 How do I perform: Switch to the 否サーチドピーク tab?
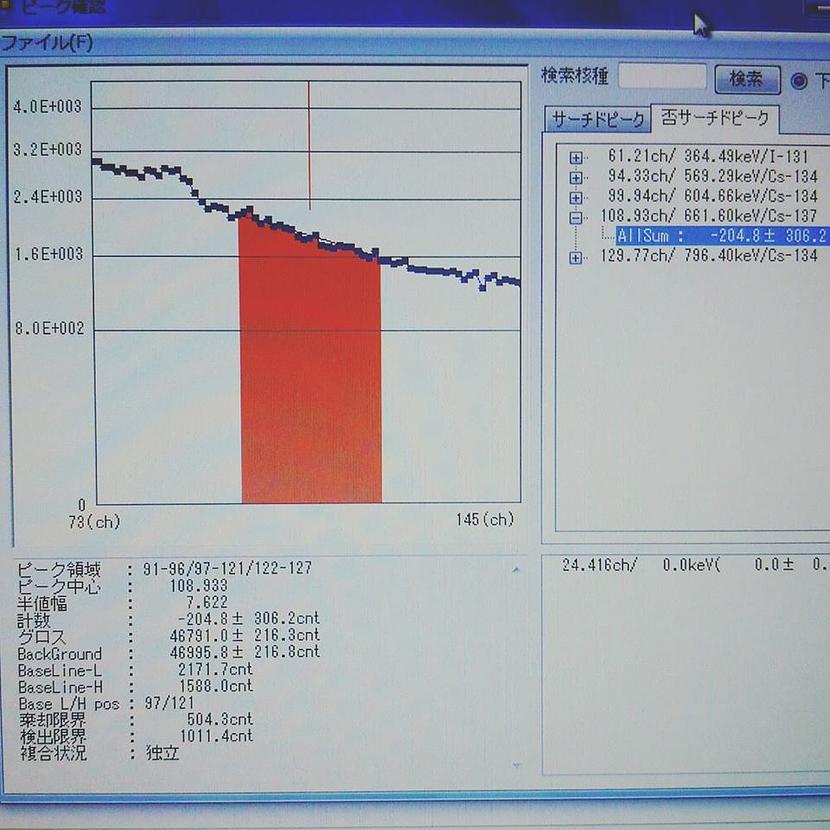click(x=714, y=118)
